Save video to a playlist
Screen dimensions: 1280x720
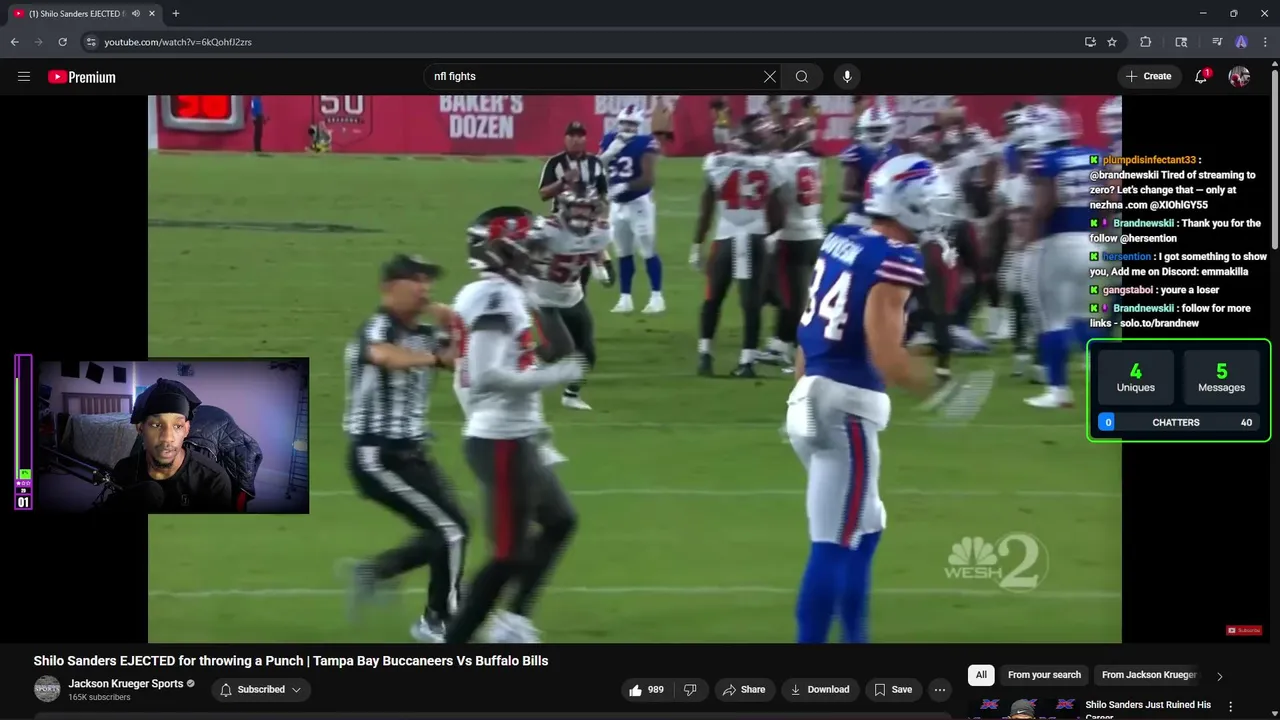click(893, 689)
